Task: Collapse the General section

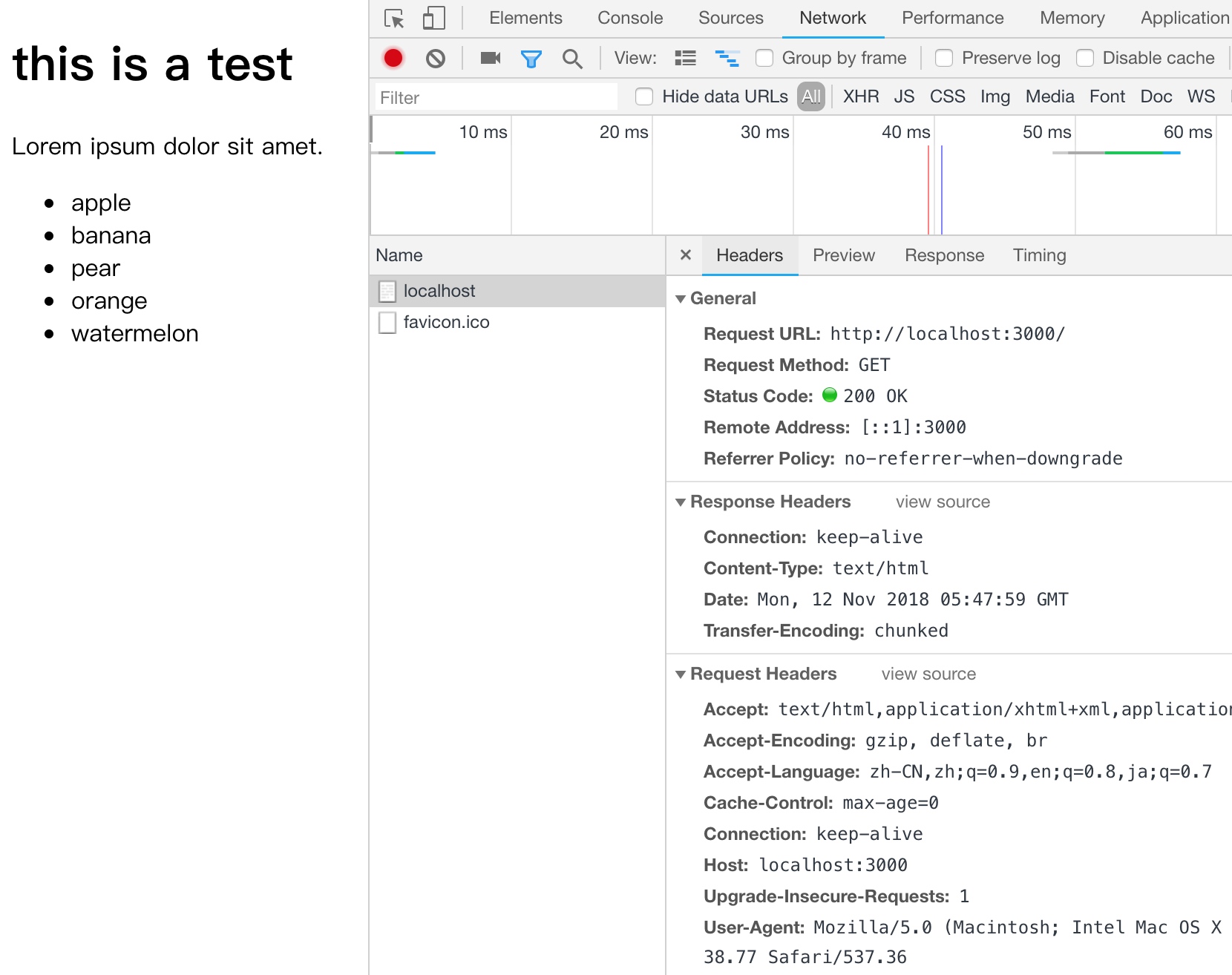Action: pos(681,298)
